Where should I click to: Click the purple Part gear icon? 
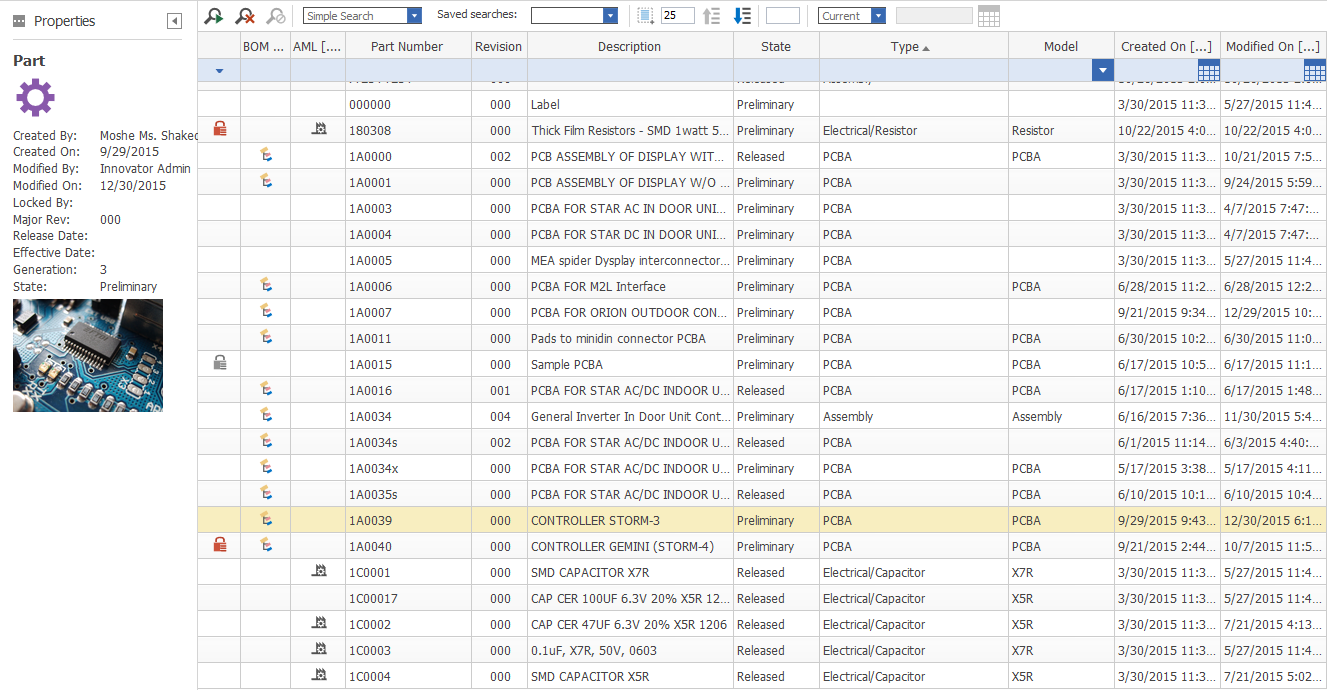pos(35,98)
